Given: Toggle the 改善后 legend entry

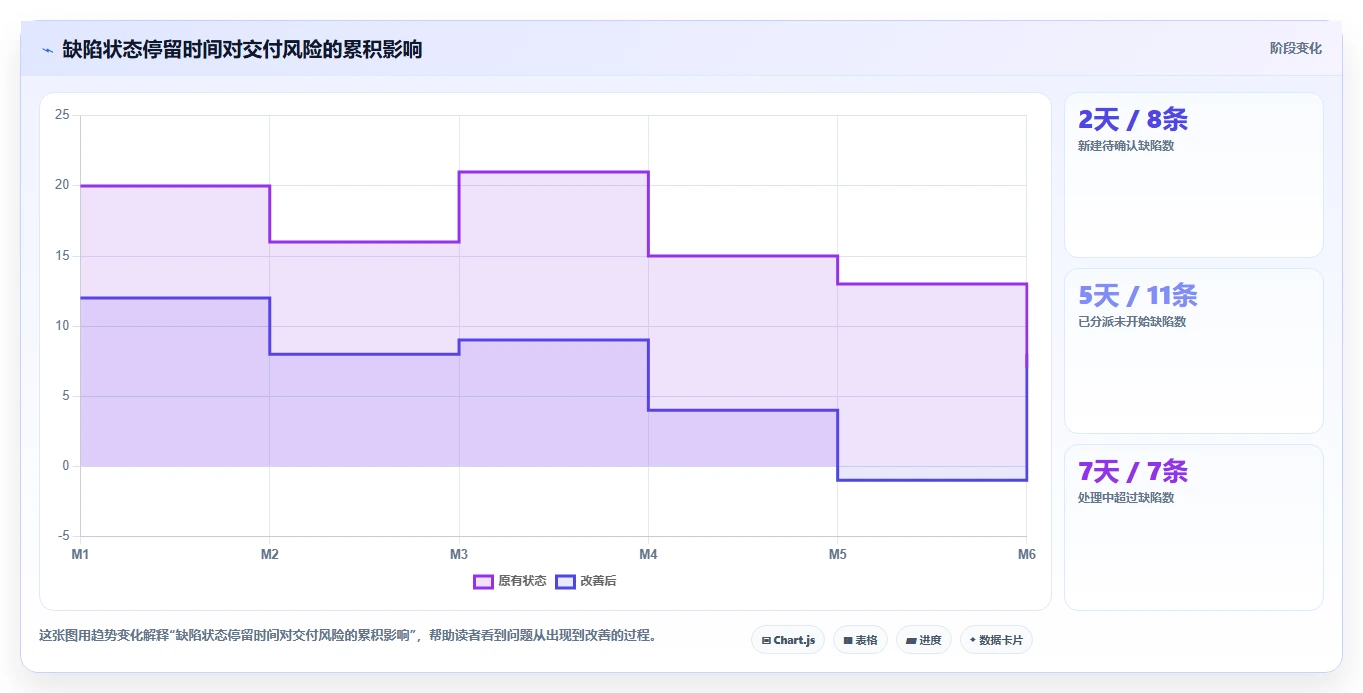Looking at the screenshot, I should 586,581.
